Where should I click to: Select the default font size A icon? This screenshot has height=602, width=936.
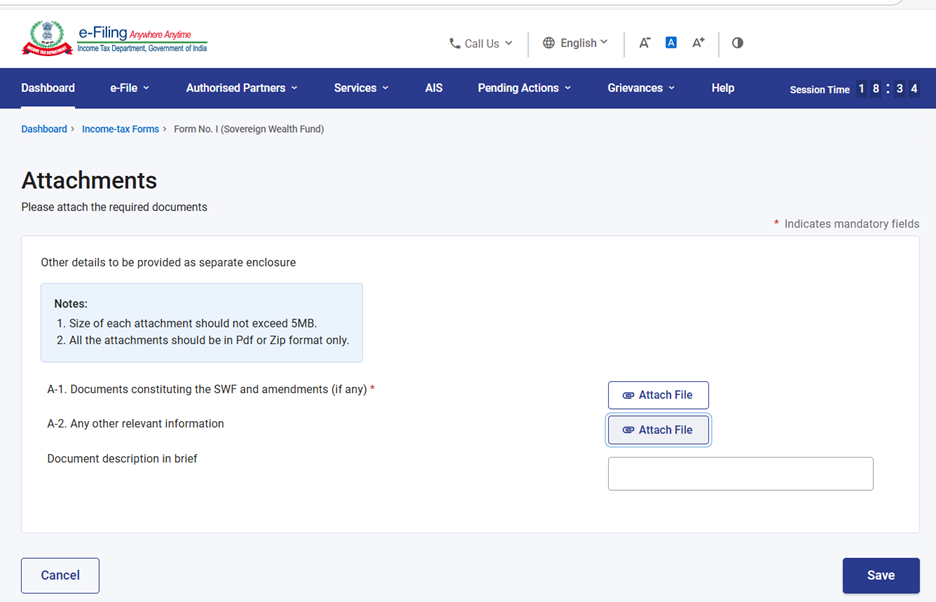671,43
